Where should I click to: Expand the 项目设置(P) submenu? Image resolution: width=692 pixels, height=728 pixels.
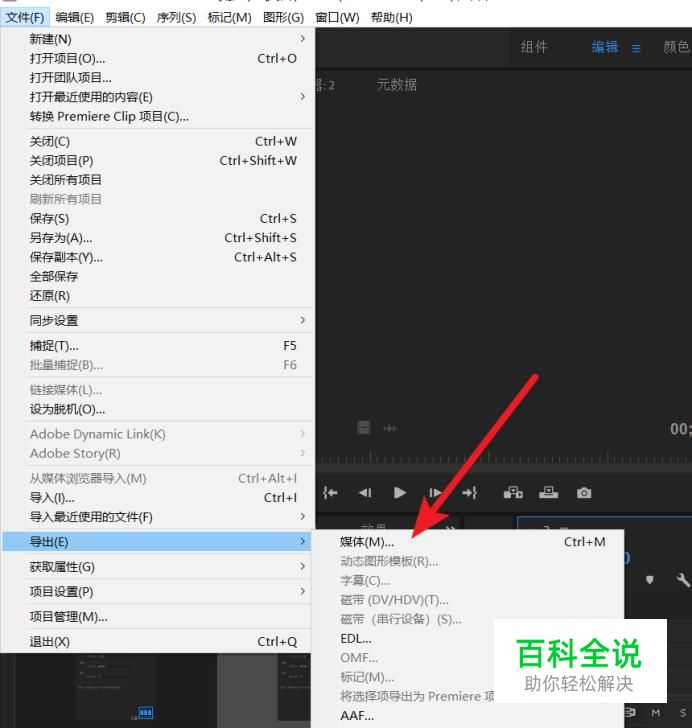click(157, 592)
